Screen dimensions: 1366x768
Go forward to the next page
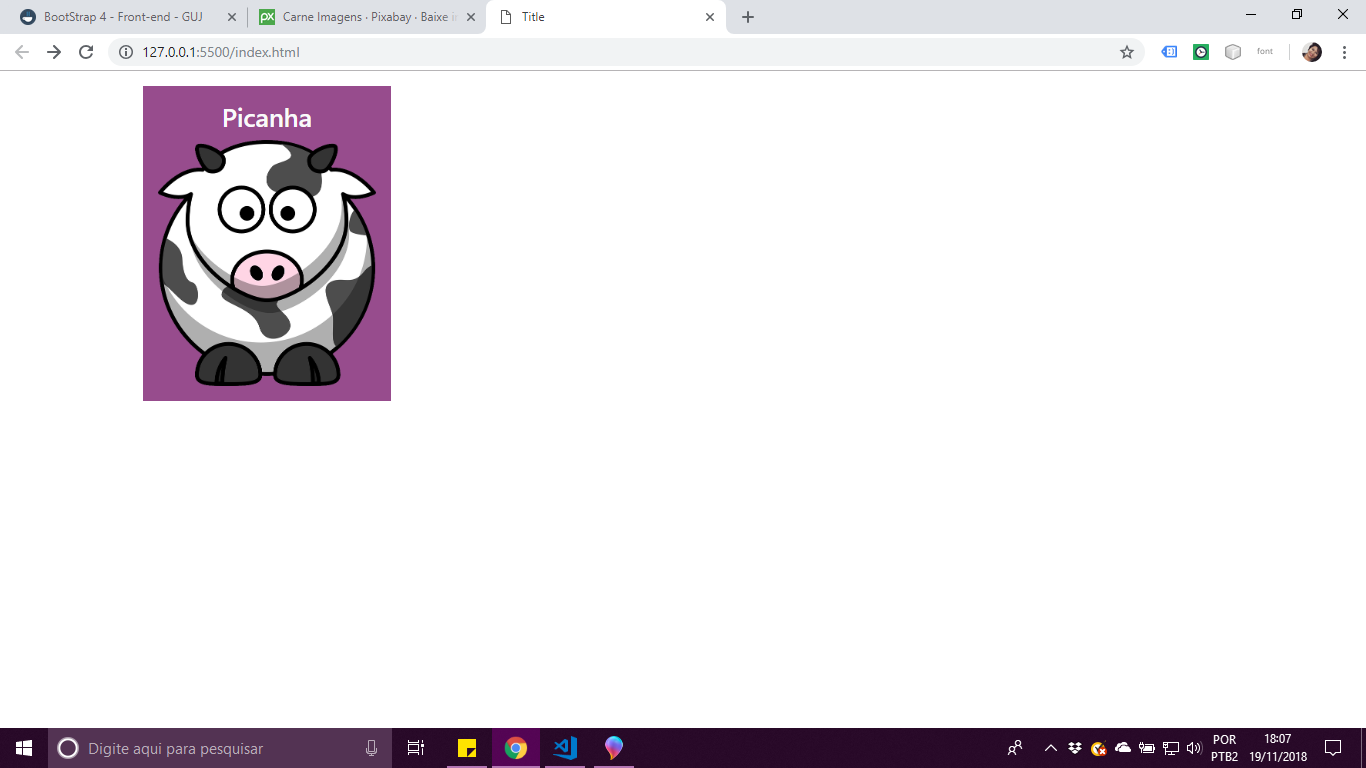(x=54, y=52)
